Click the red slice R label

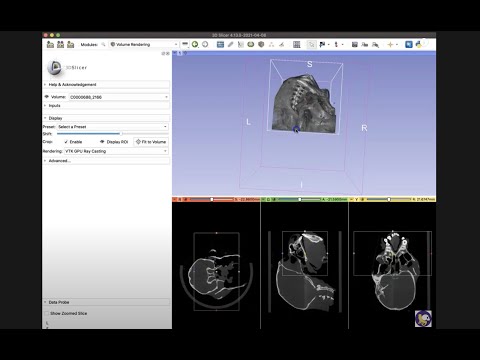[180, 199]
